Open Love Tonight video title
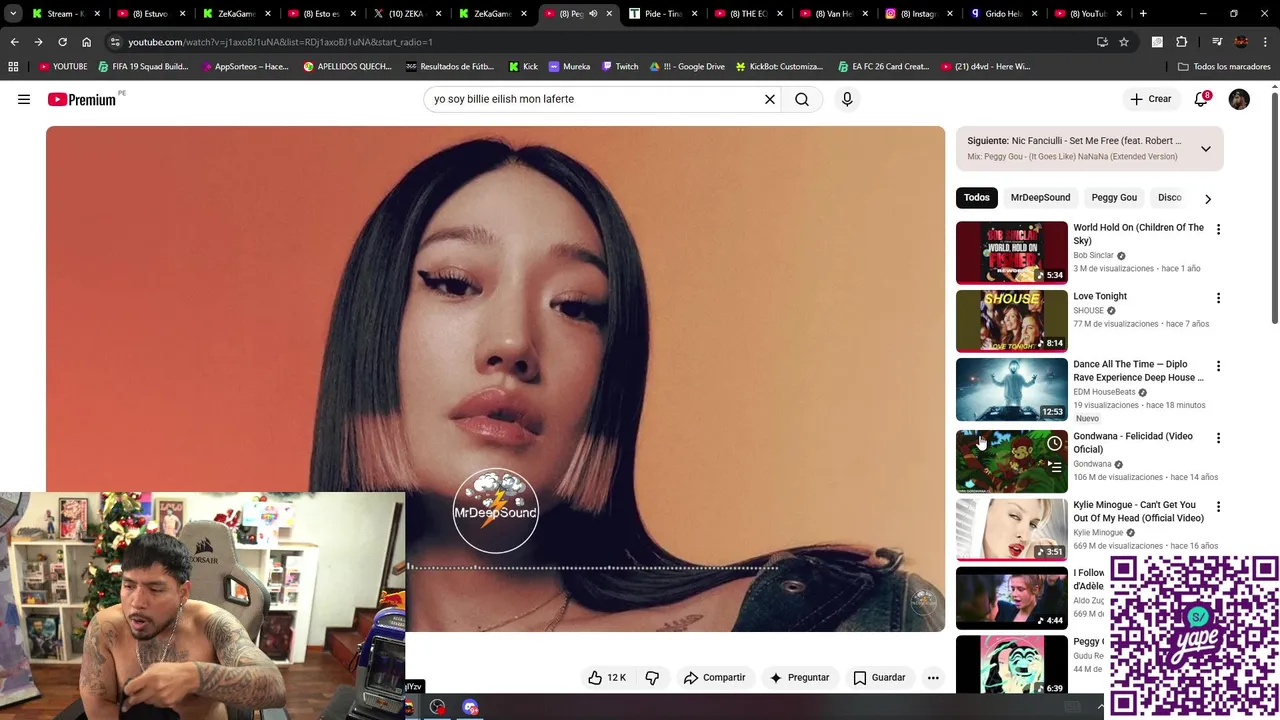The width and height of the screenshot is (1280, 720). coord(1100,296)
